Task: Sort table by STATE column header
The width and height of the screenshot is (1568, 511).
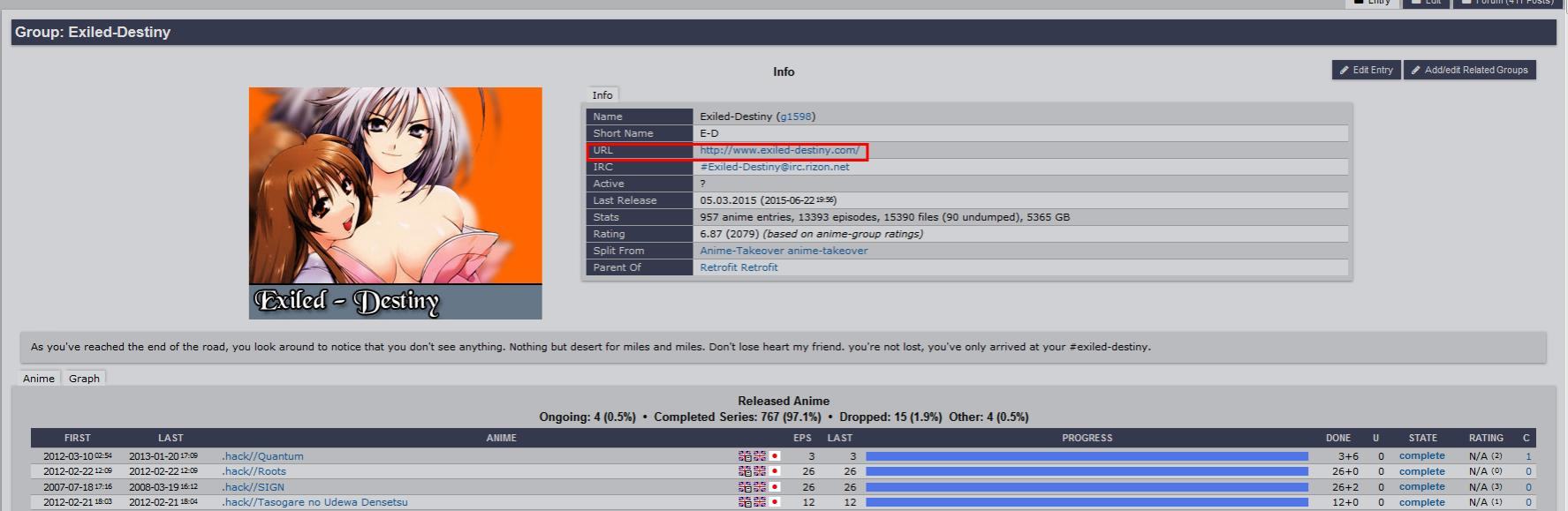Action: [x=1422, y=438]
